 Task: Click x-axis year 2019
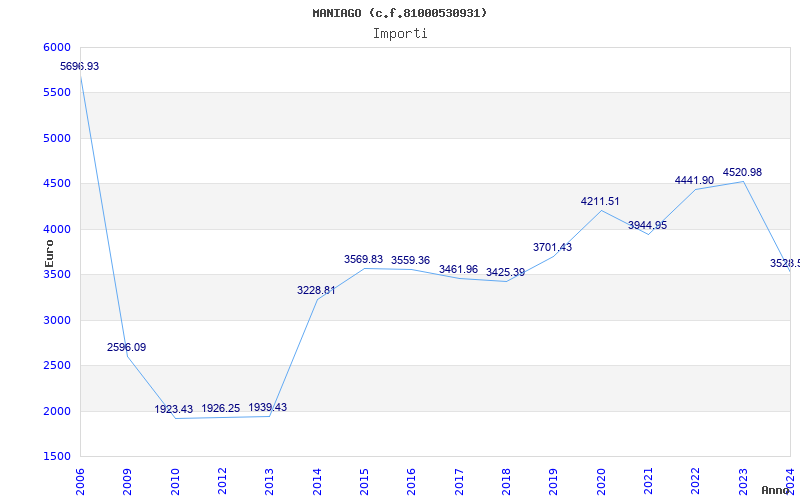[554, 482]
